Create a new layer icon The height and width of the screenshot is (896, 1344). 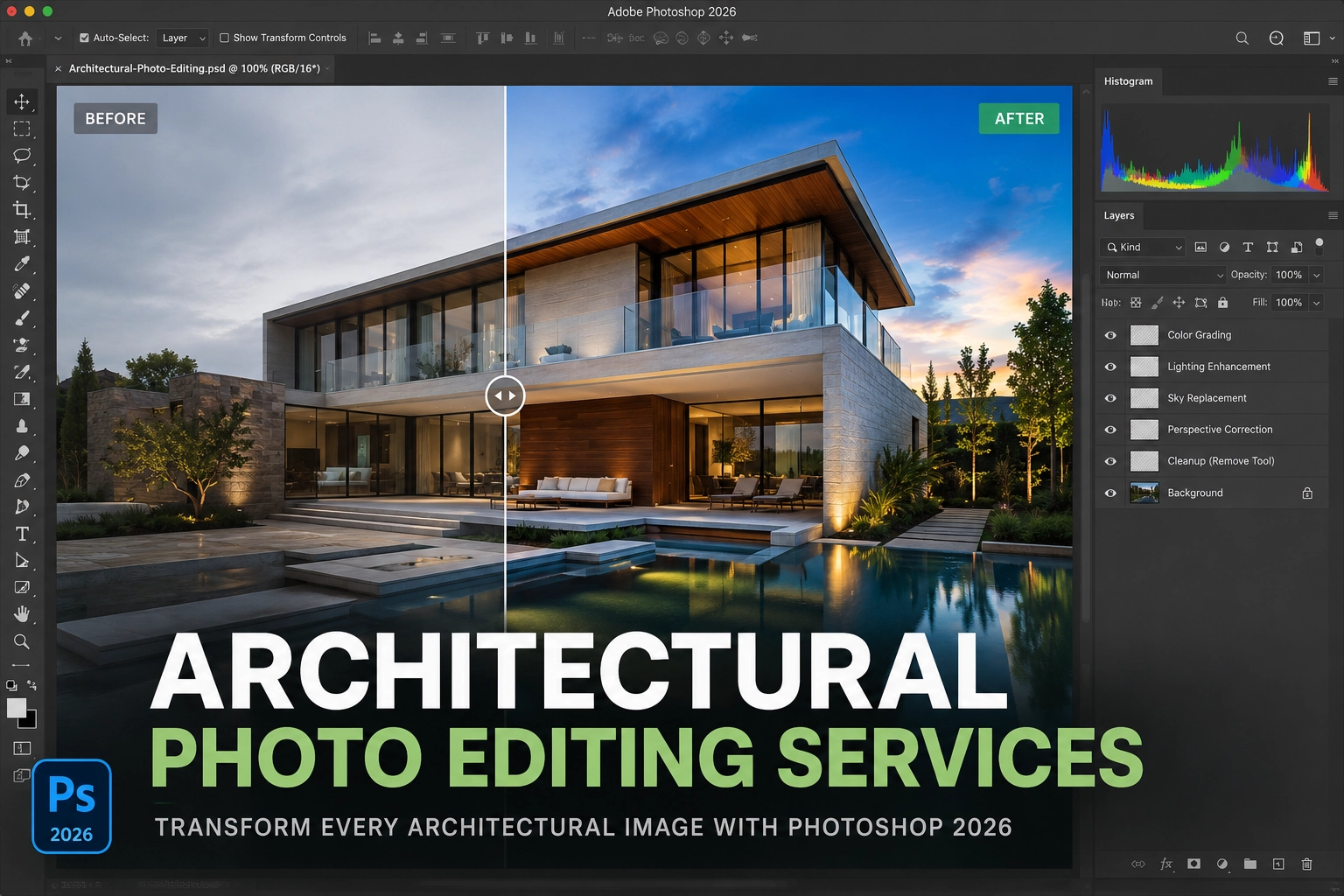pyautogui.click(x=1278, y=864)
